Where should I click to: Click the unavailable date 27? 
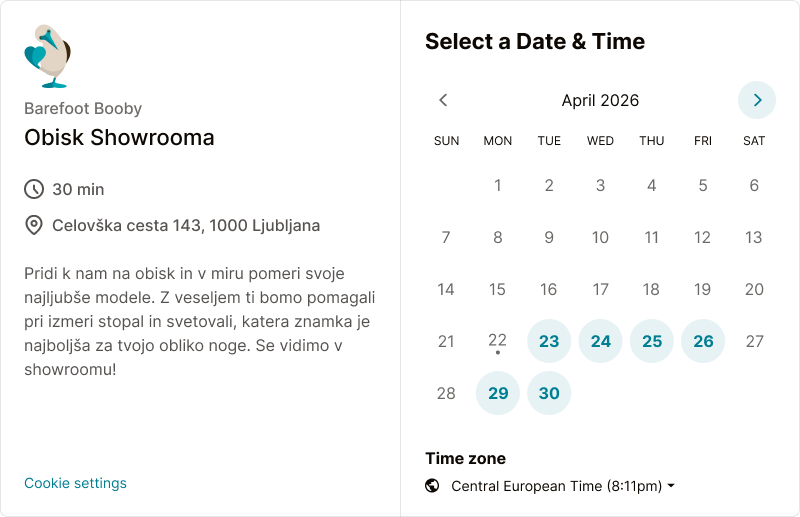(754, 341)
